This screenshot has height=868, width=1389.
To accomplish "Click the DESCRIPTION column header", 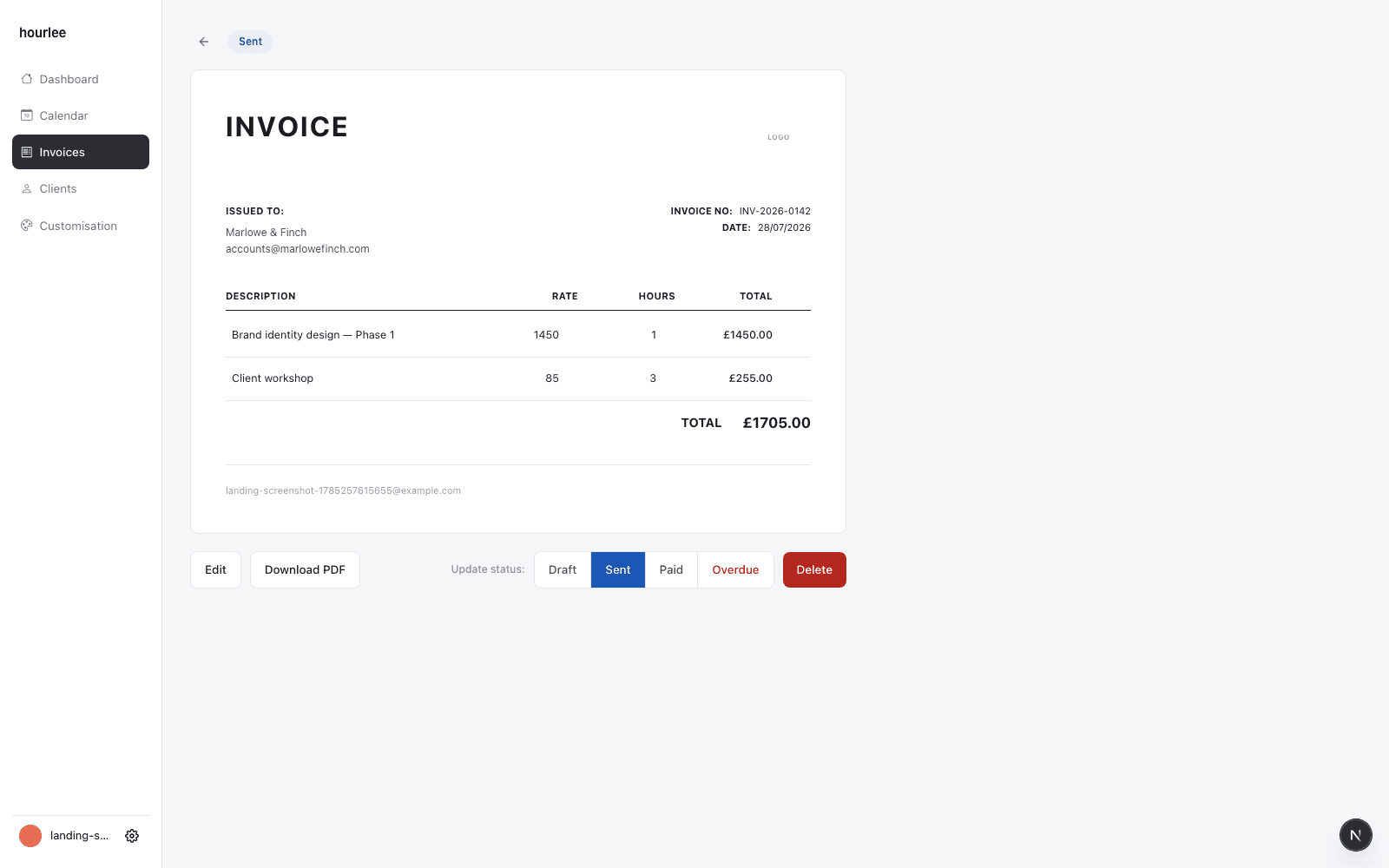I will tap(260, 297).
